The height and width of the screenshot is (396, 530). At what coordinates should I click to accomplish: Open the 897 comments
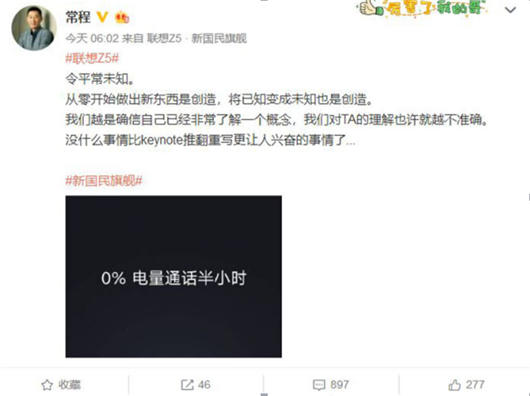340,385
